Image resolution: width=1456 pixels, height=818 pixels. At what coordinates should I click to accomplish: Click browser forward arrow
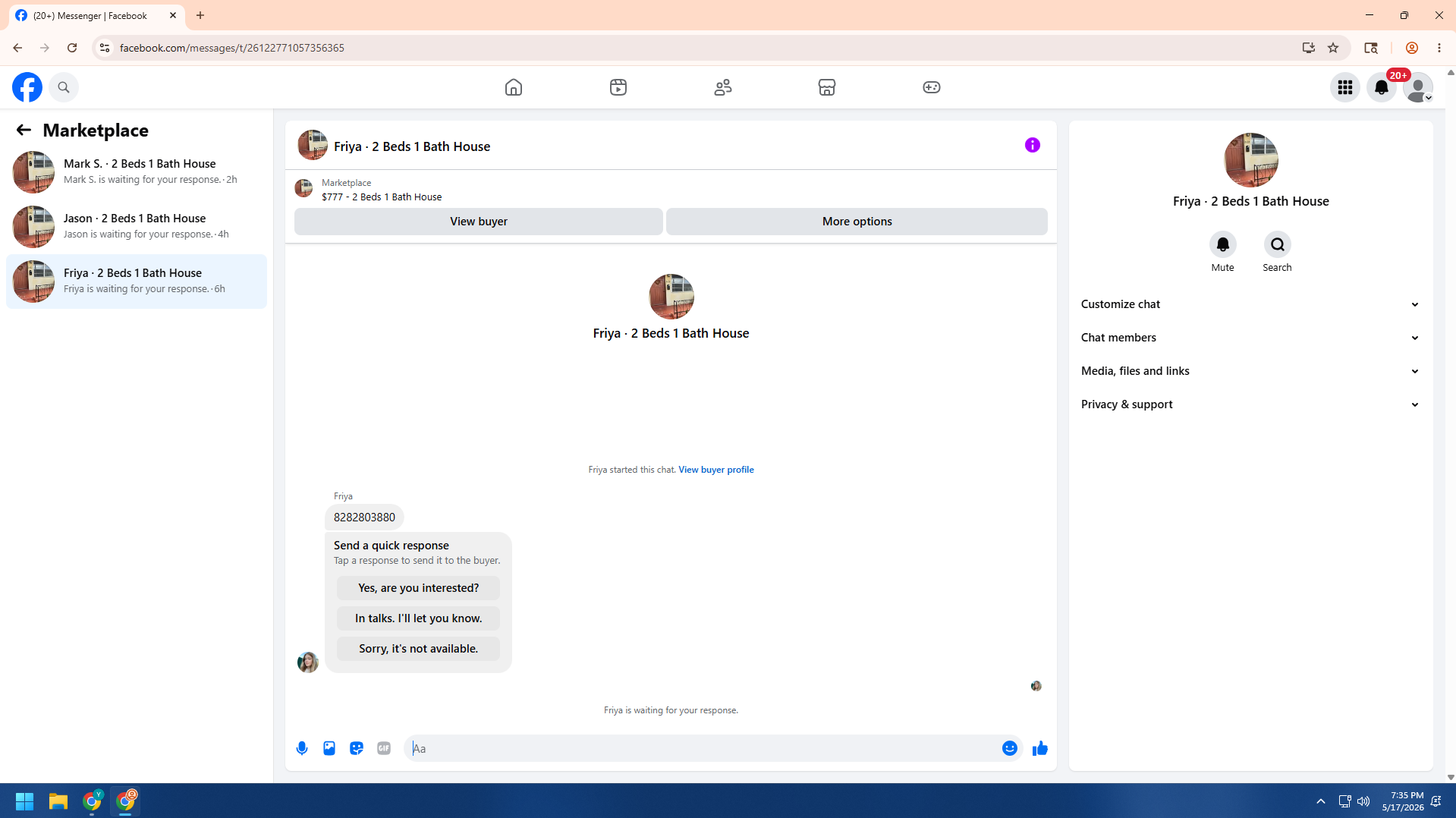(45, 48)
